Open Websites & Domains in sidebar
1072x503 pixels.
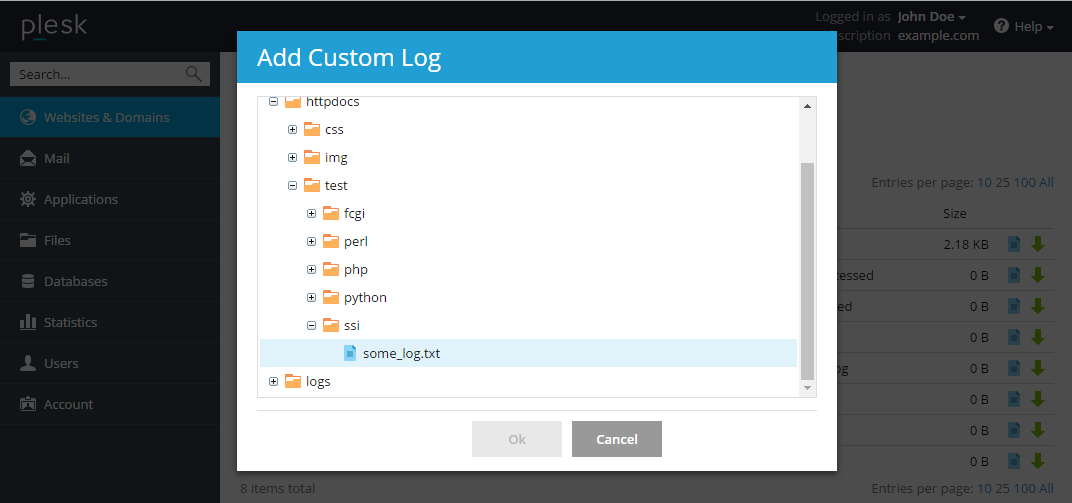[106, 117]
